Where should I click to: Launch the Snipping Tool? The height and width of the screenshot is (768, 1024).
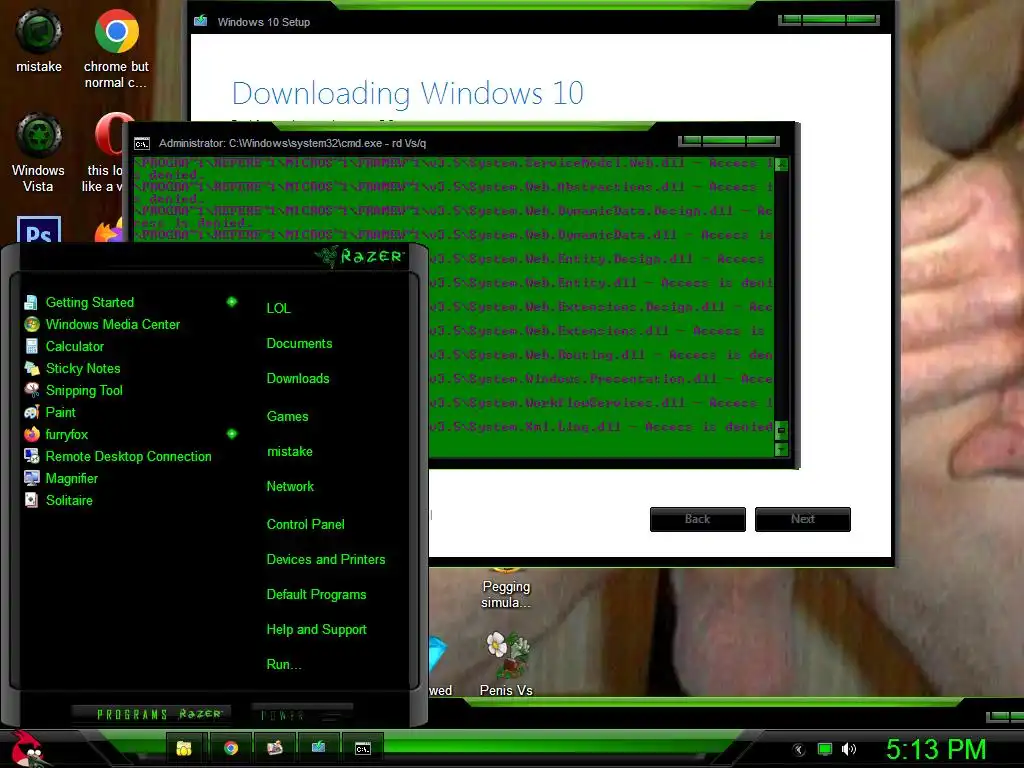73,391
